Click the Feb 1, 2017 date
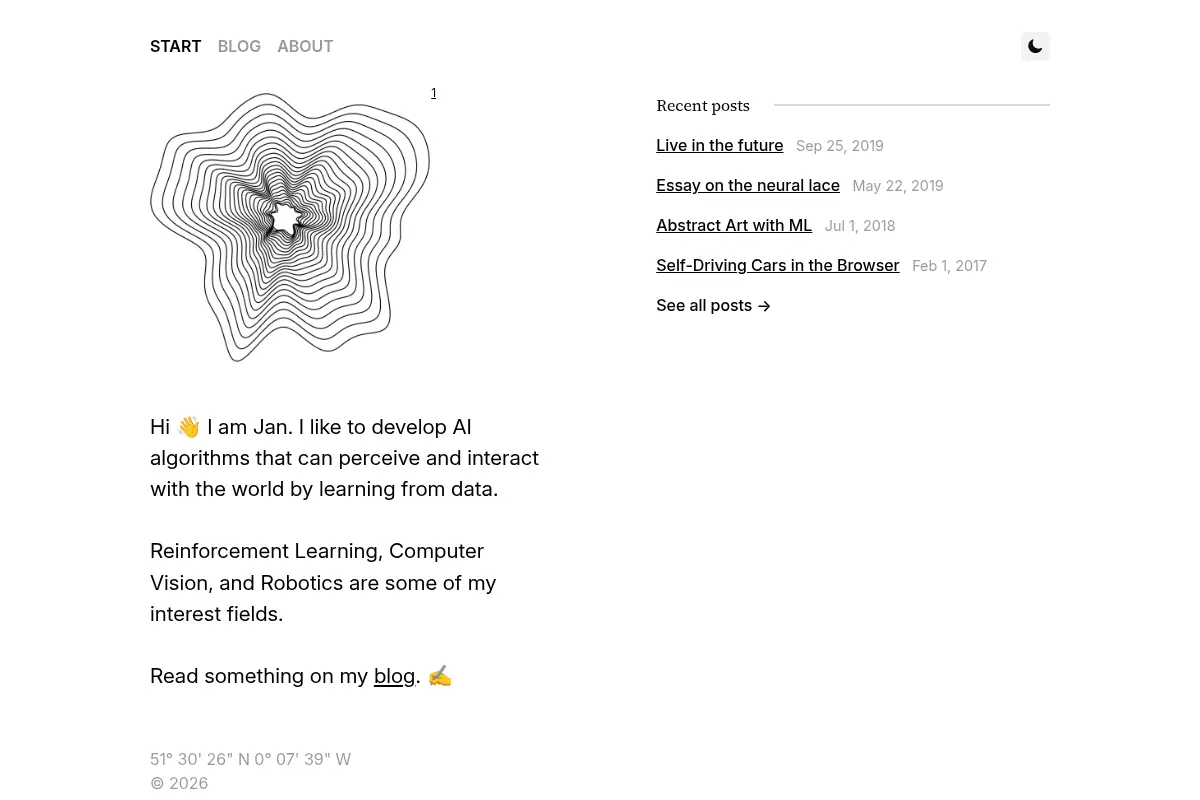Image resolution: width=1200 pixels, height=800 pixels. pos(949,266)
